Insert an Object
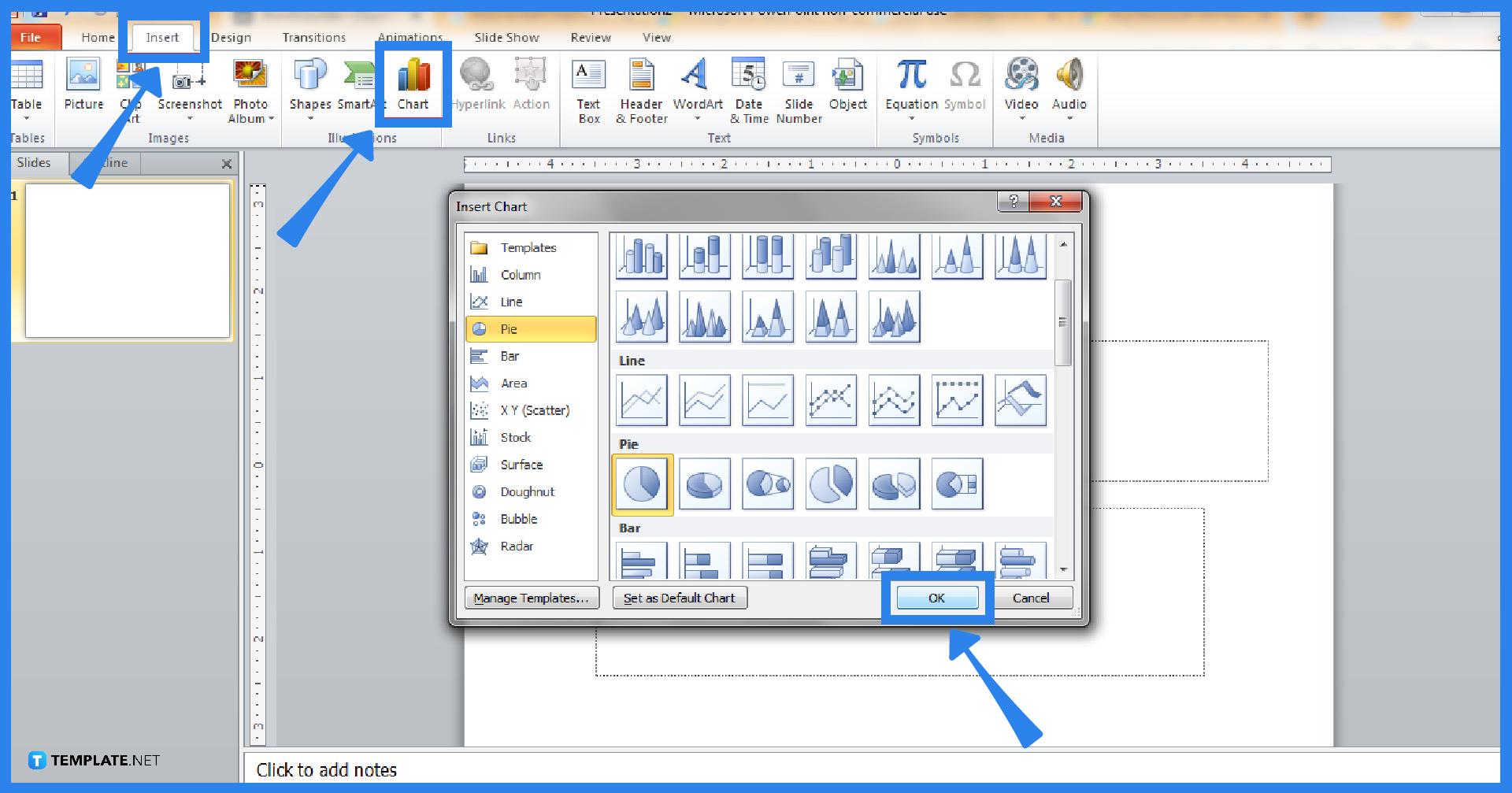Image resolution: width=1512 pixels, height=793 pixels. (848, 85)
